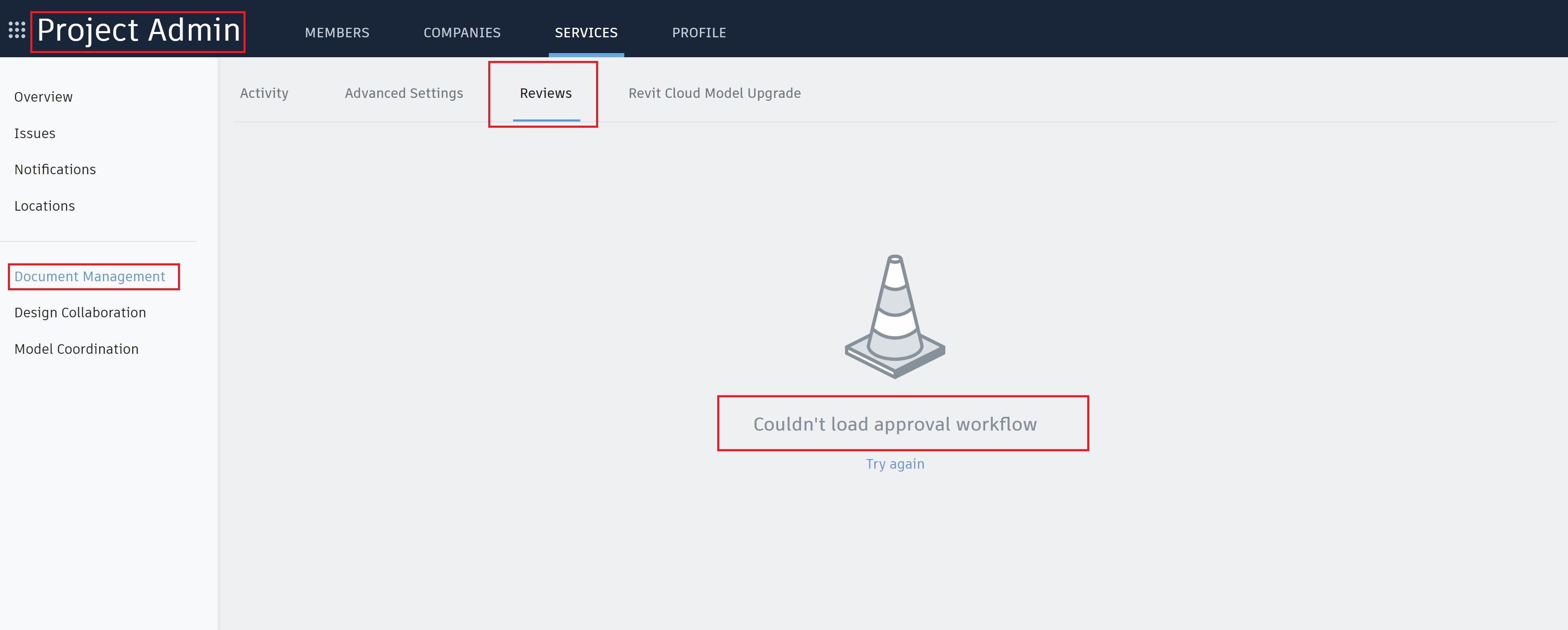Open the Activity sub-tab

click(x=263, y=93)
